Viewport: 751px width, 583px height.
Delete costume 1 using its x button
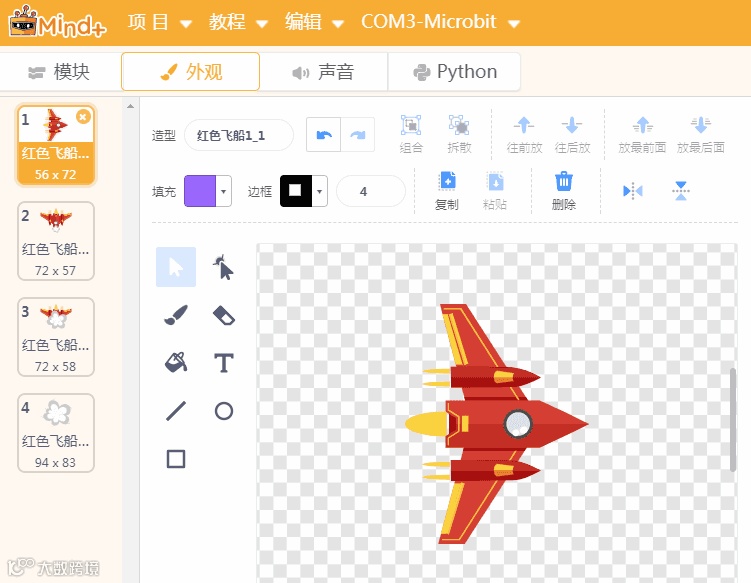click(83, 116)
